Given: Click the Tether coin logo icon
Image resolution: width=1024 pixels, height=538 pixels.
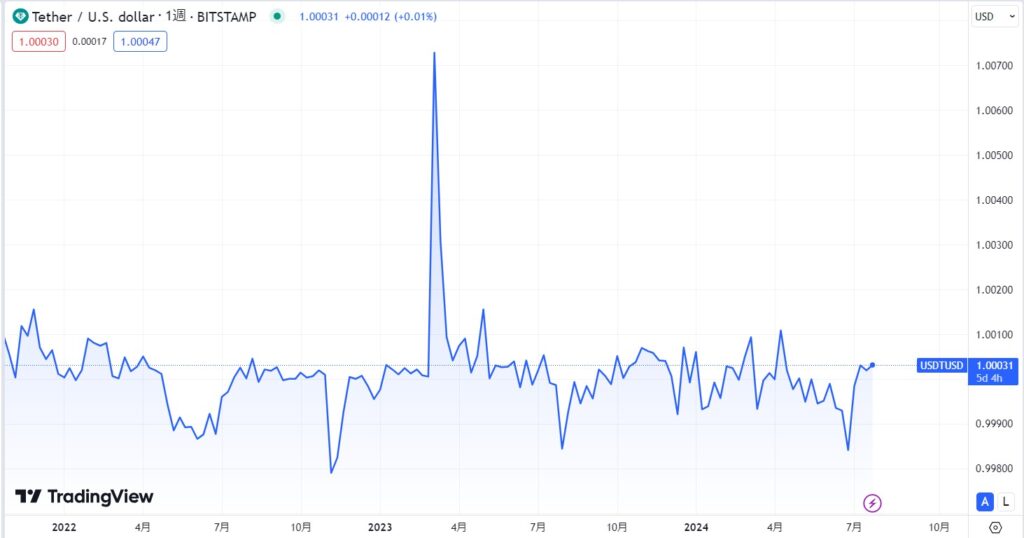Looking at the screenshot, I should click(20, 16).
